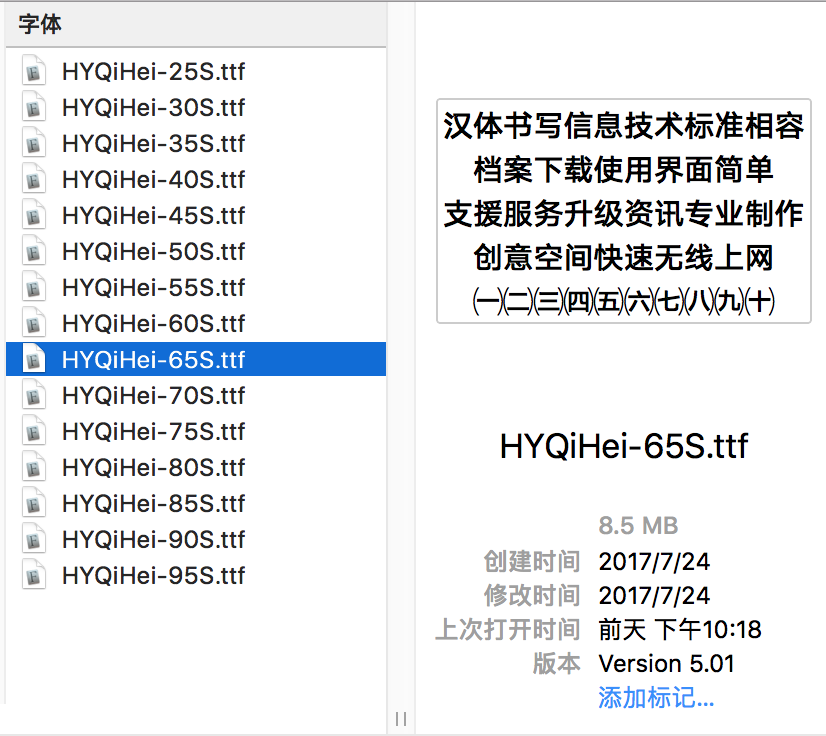Image resolution: width=826 pixels, height=736 pixels.
Task: Click the large HYQiHei-65S.ttf title in preview pane
Action: point(624,446)
